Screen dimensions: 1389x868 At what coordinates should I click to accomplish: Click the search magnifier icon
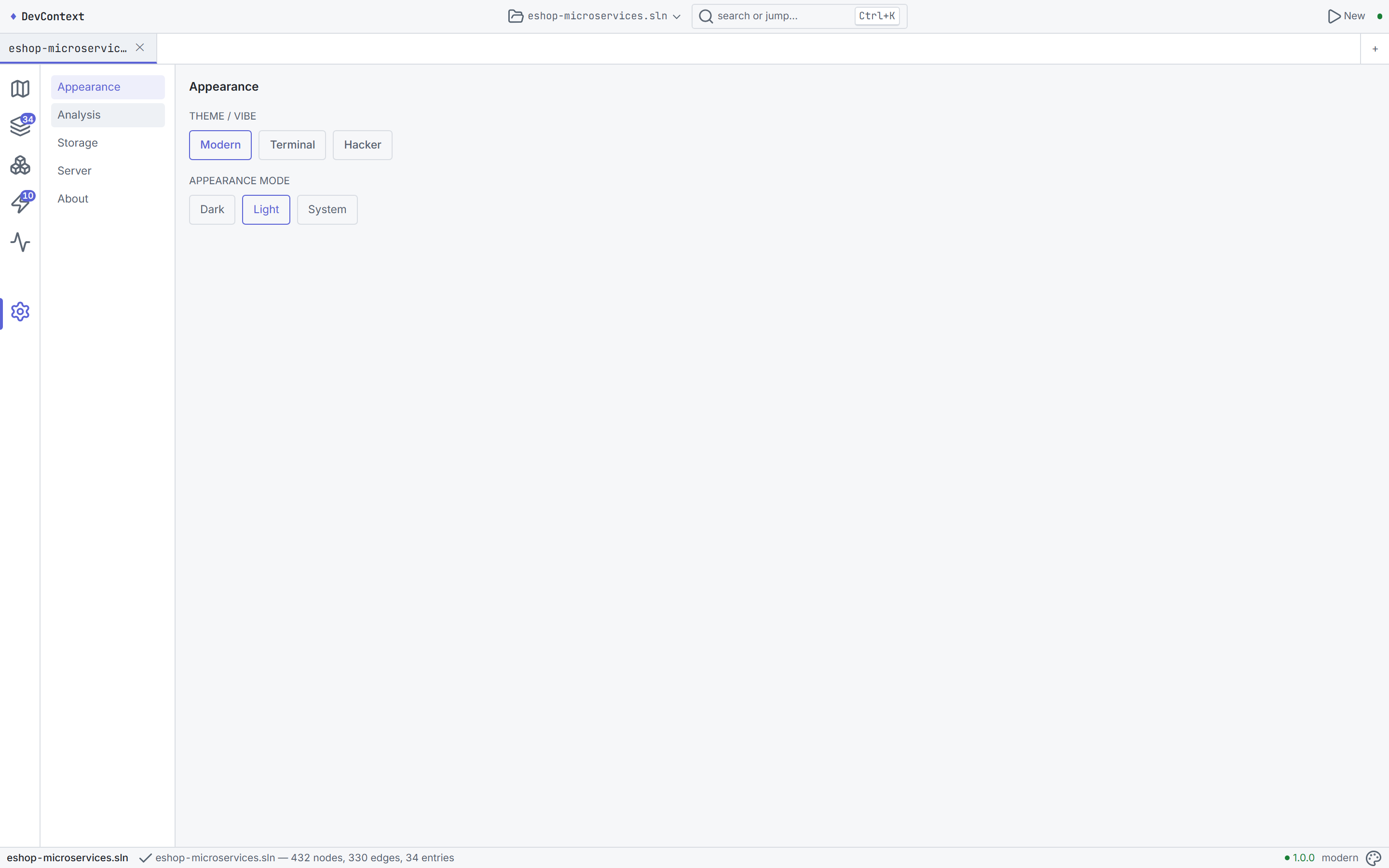point(706,16)
